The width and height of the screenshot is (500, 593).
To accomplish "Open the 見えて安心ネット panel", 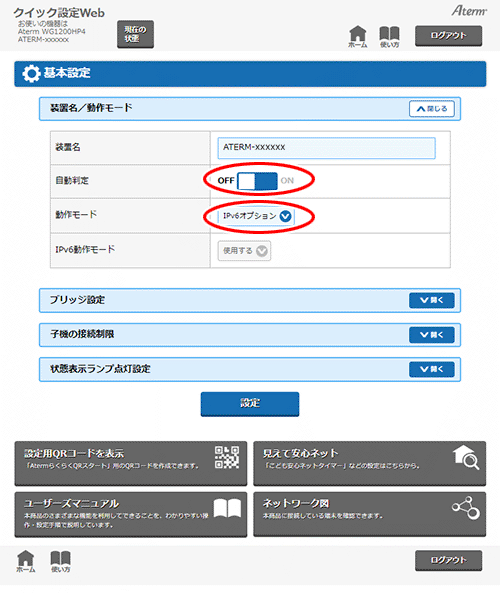I will (370, 463).
